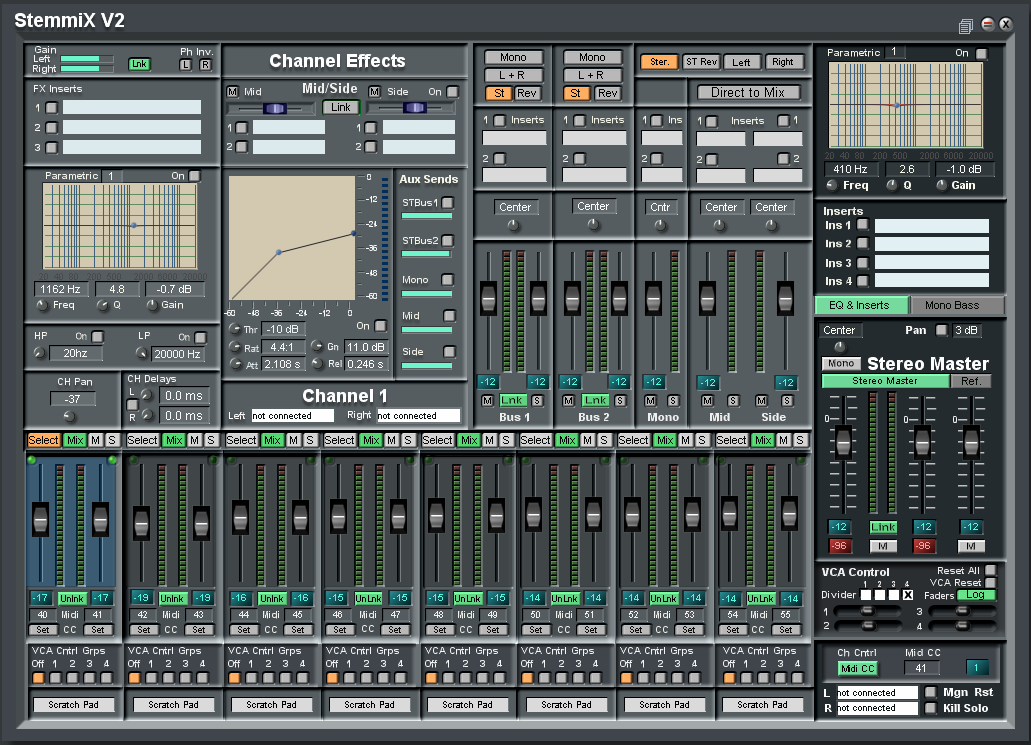The image size is (1031, 745).
Task: Enable FX Inserts slot 1 checkbox
Action: tap(51, 108)
